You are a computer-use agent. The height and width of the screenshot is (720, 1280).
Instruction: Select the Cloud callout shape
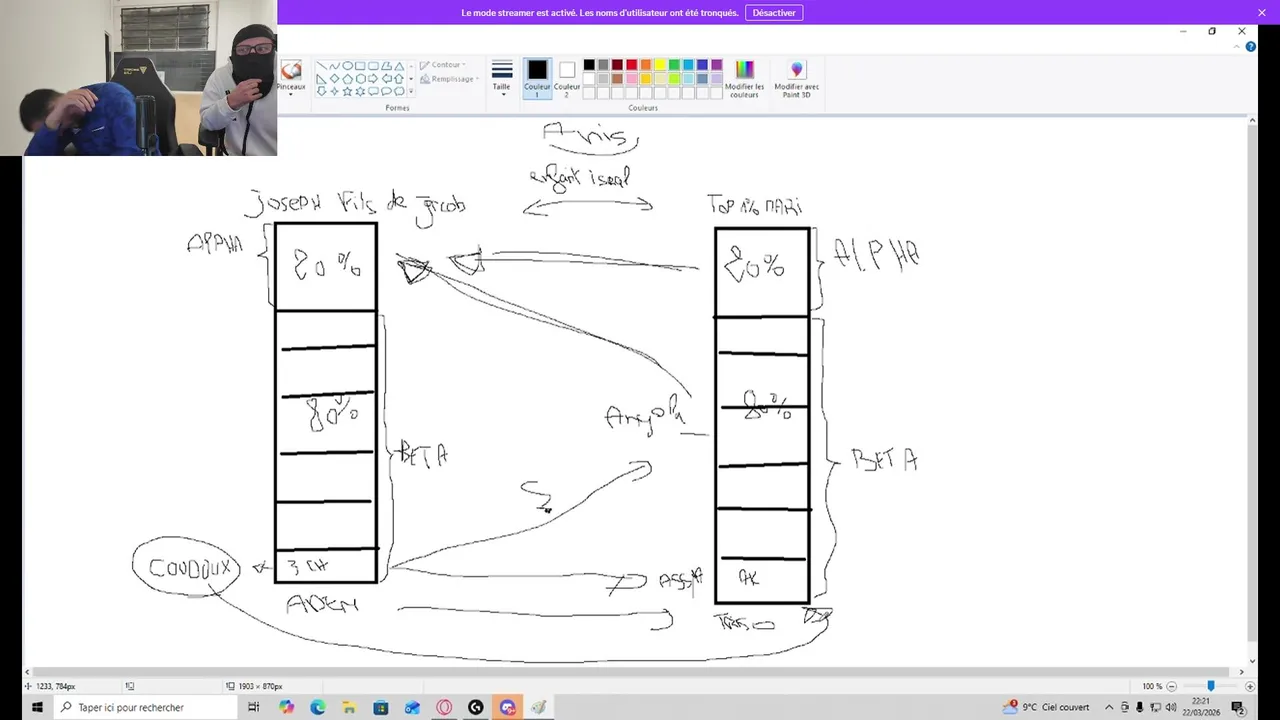399,91
